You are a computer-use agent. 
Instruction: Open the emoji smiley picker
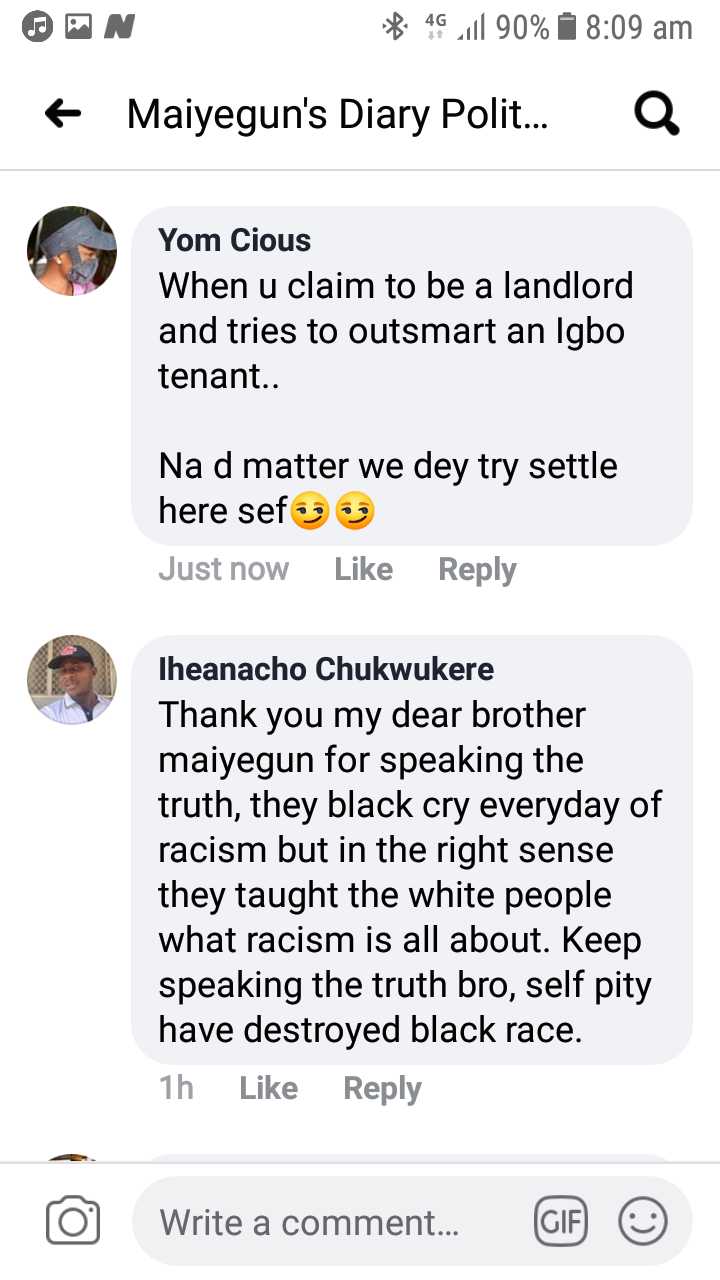[x=643, y=1221]
